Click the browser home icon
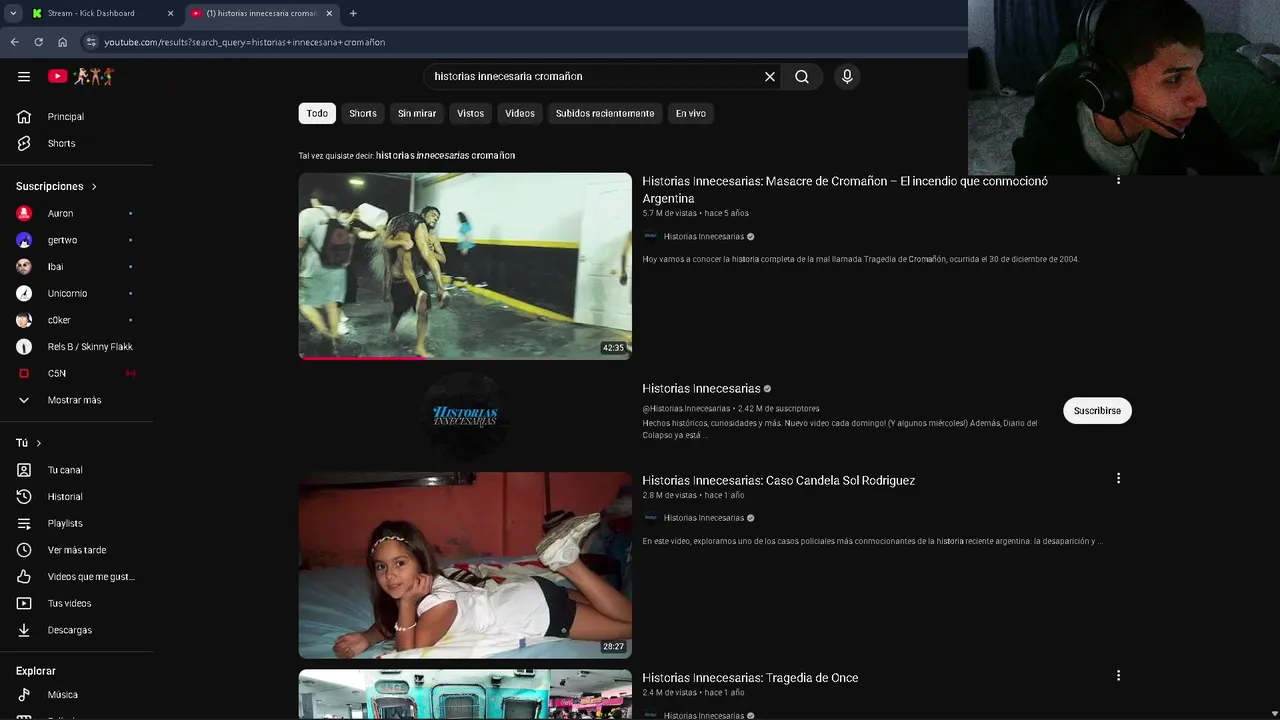 pos(62,42)
